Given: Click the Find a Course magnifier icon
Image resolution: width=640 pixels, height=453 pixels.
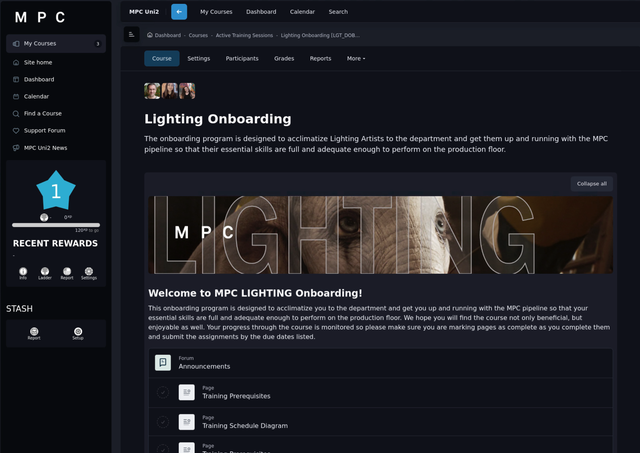Looking at the screenshot, I should 16,114.
